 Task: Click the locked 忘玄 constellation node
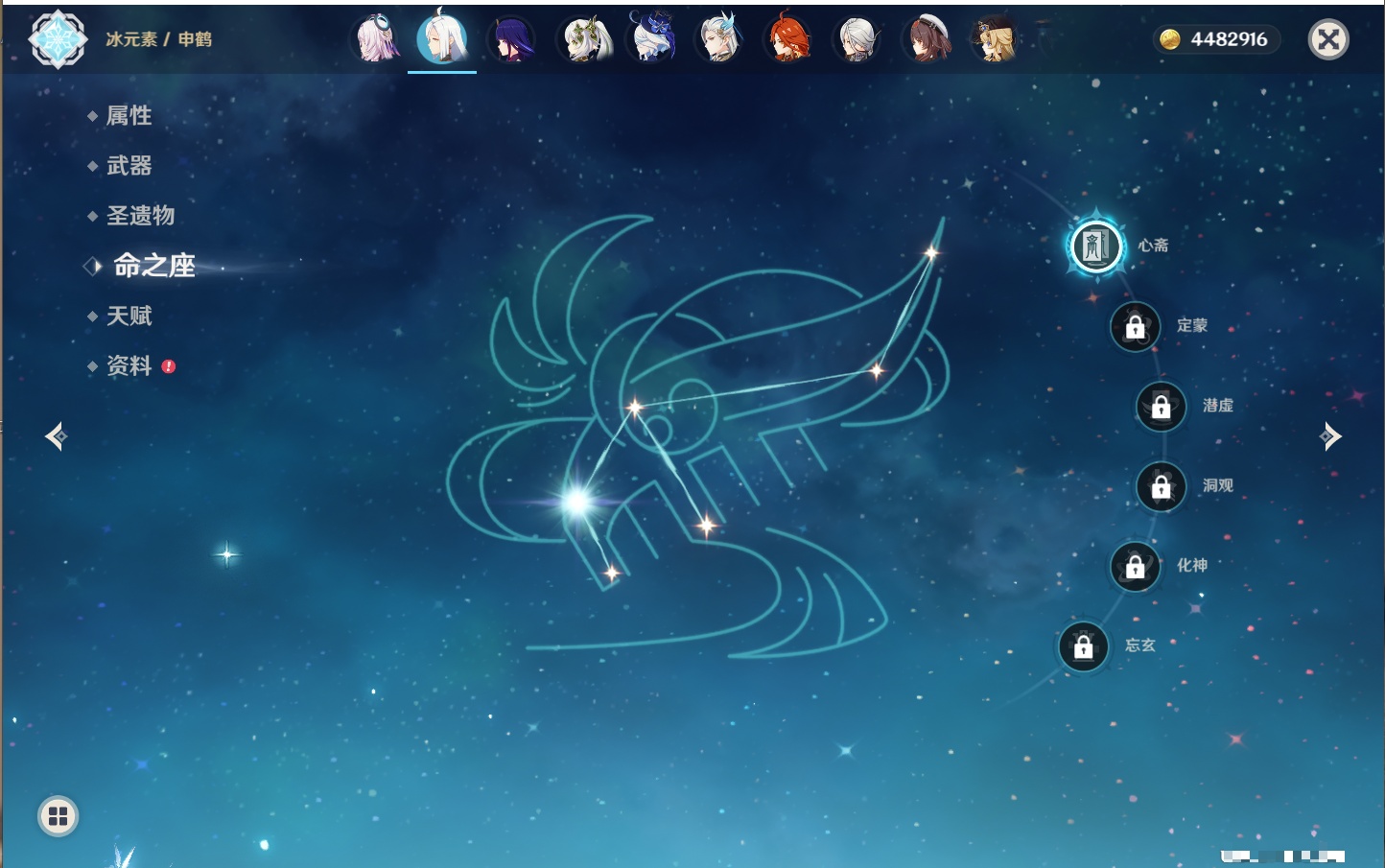pyautogui.click(x=1083, y=646)
